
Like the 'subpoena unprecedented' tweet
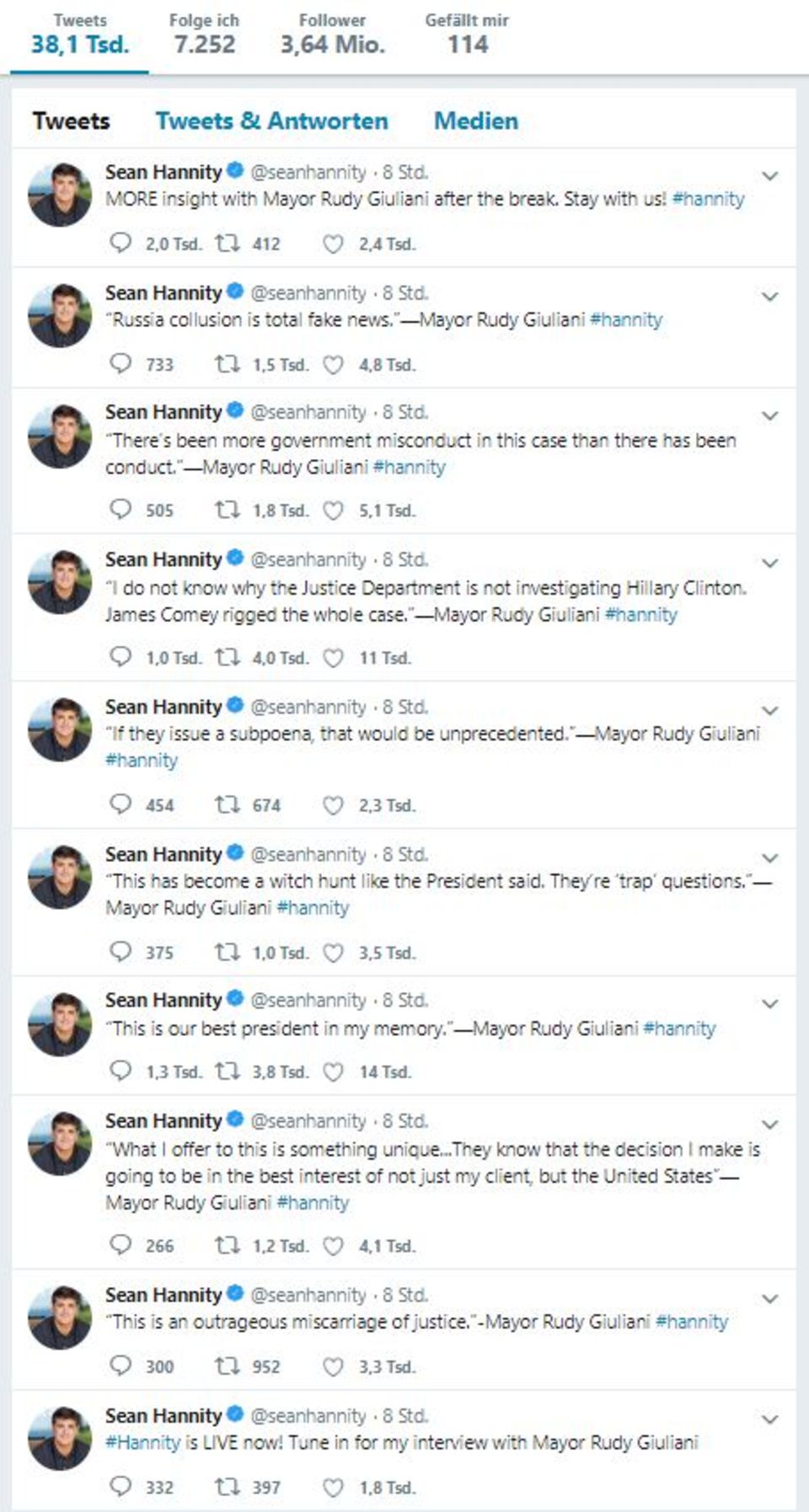(x=334, y=805)
